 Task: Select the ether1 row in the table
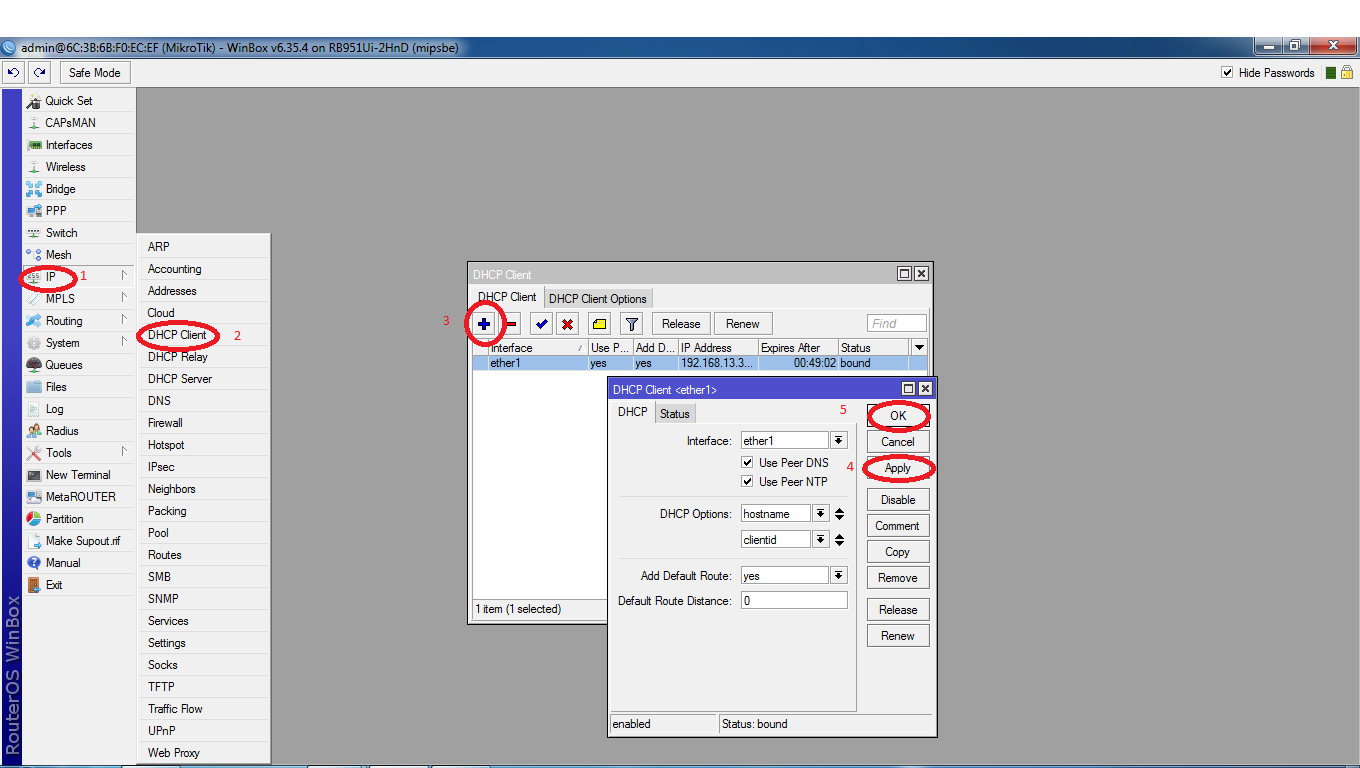(700, 363)
